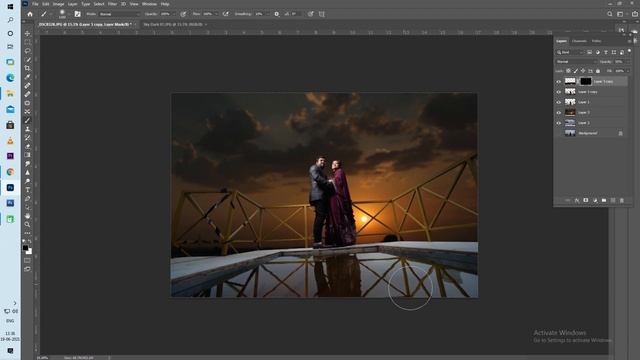Select the Background layer row

pos(591,133)
